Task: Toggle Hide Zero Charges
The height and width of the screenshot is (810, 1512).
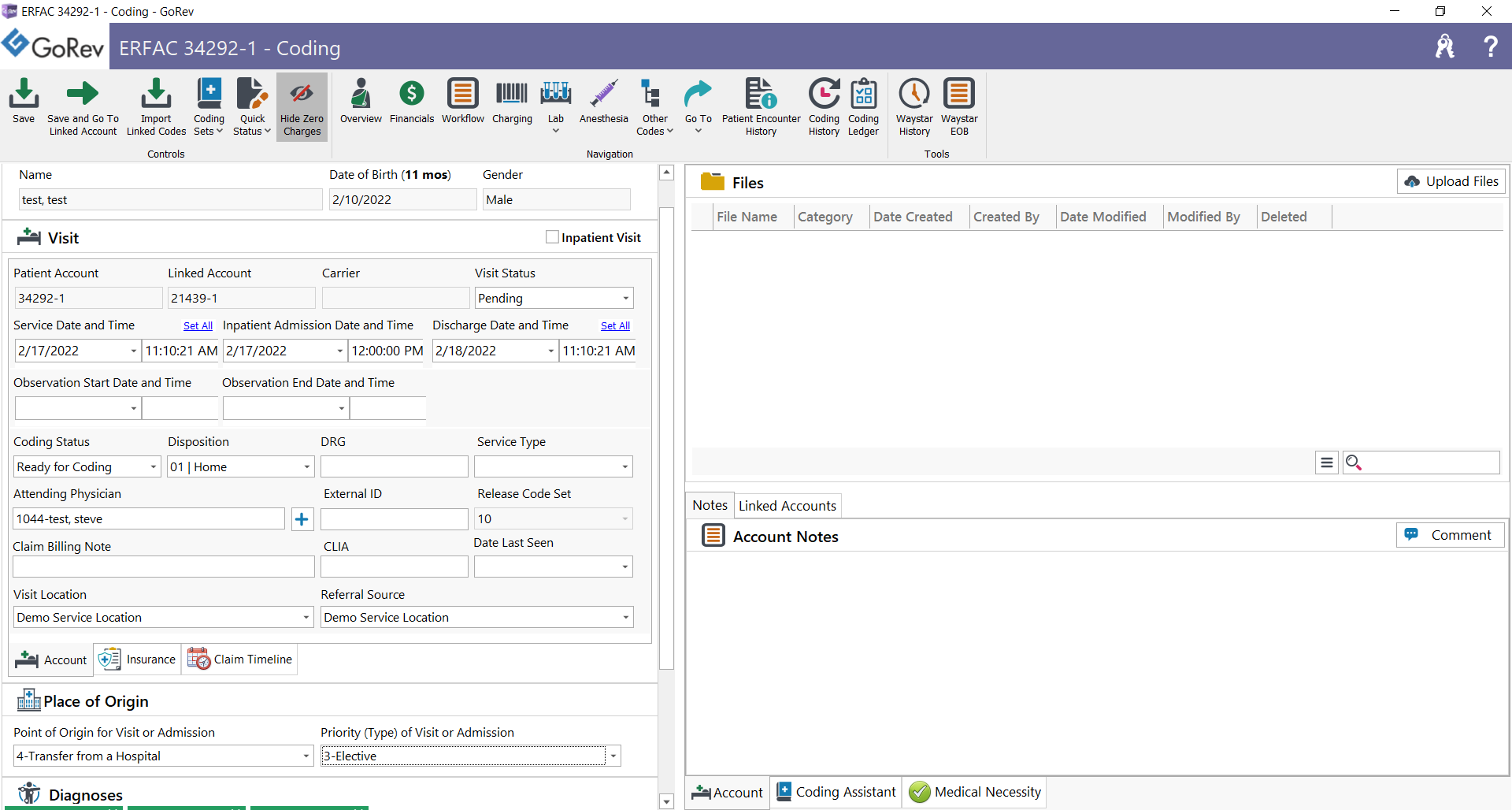Action: pyautogui.click(x=302, y=107)
